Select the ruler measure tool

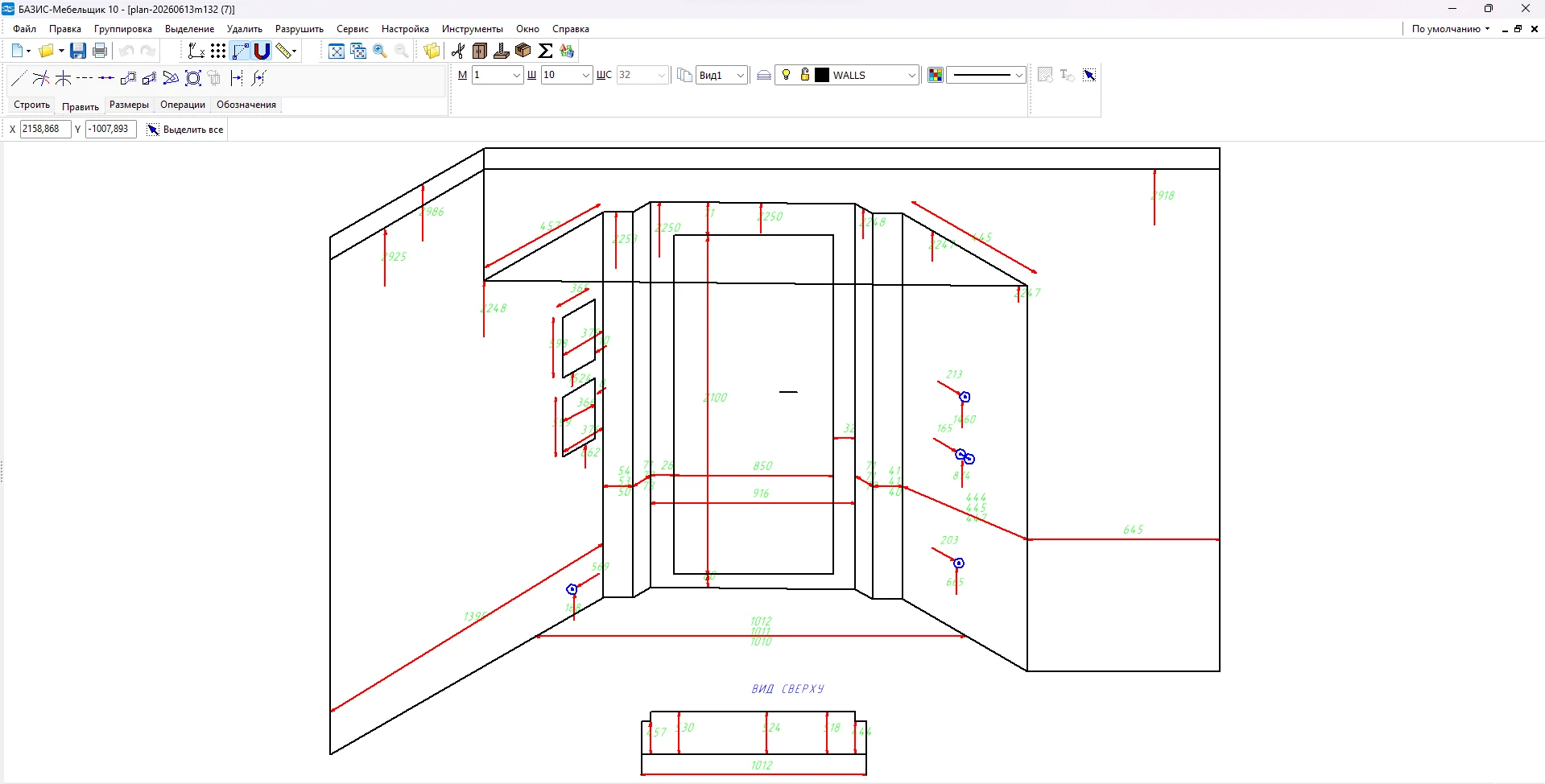point(283,51)
